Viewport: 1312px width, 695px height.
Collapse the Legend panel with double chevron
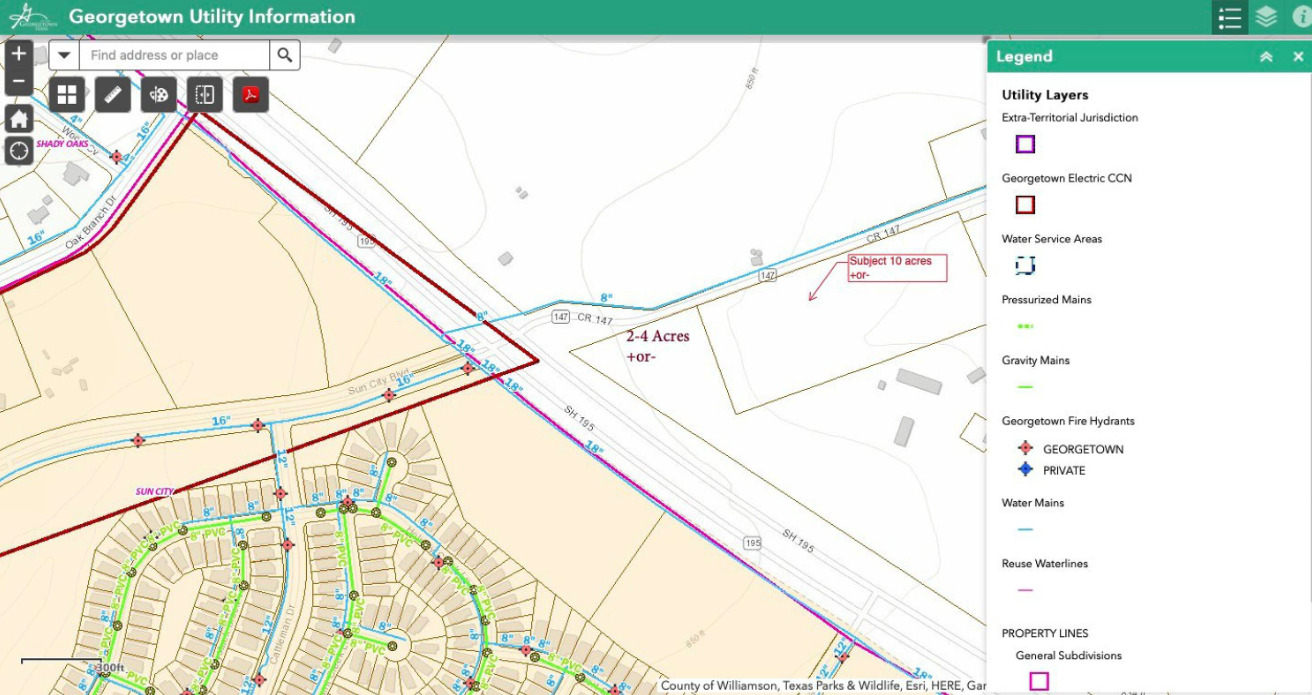1266,57
